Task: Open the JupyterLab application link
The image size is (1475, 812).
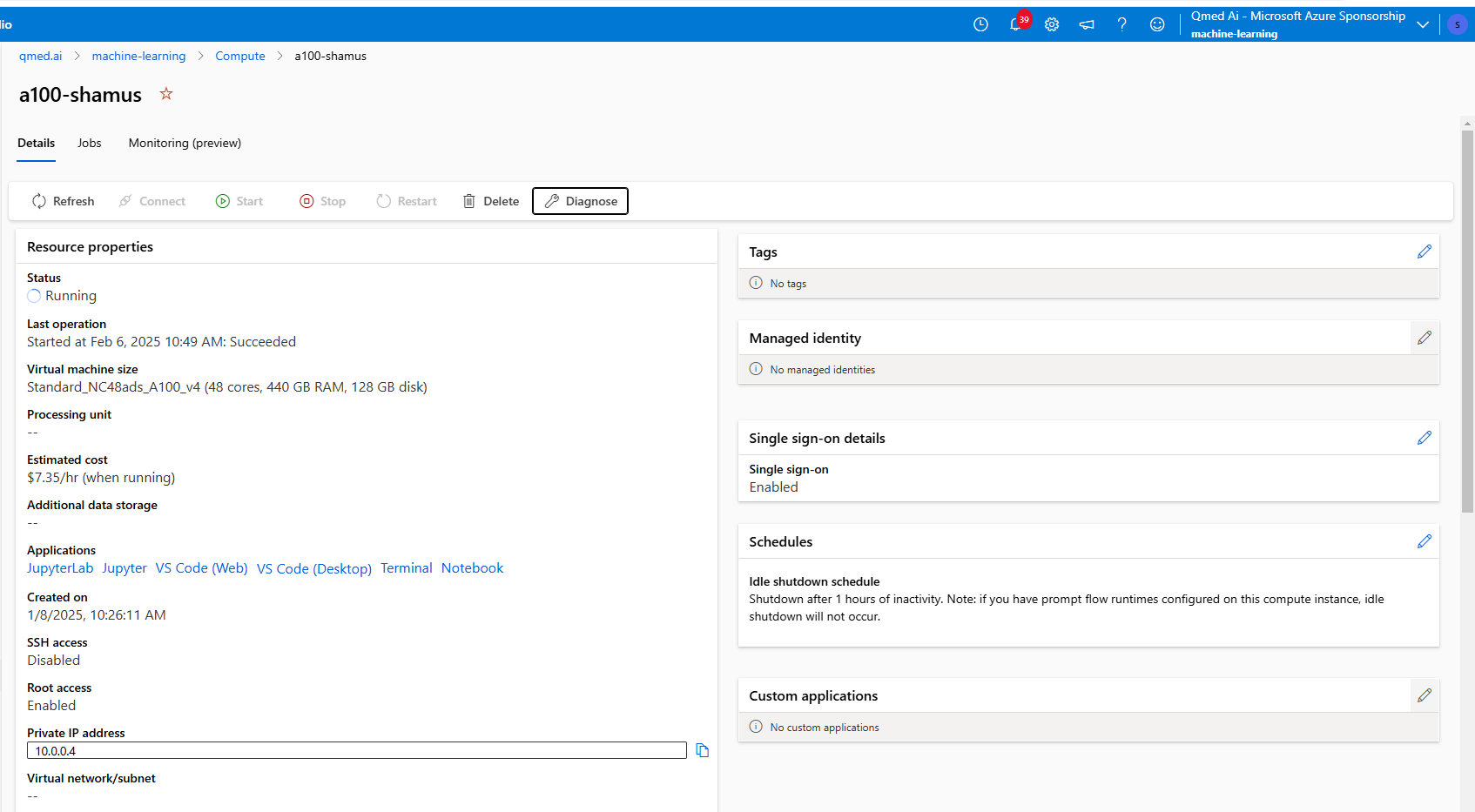Action: (x=60, y=568)
